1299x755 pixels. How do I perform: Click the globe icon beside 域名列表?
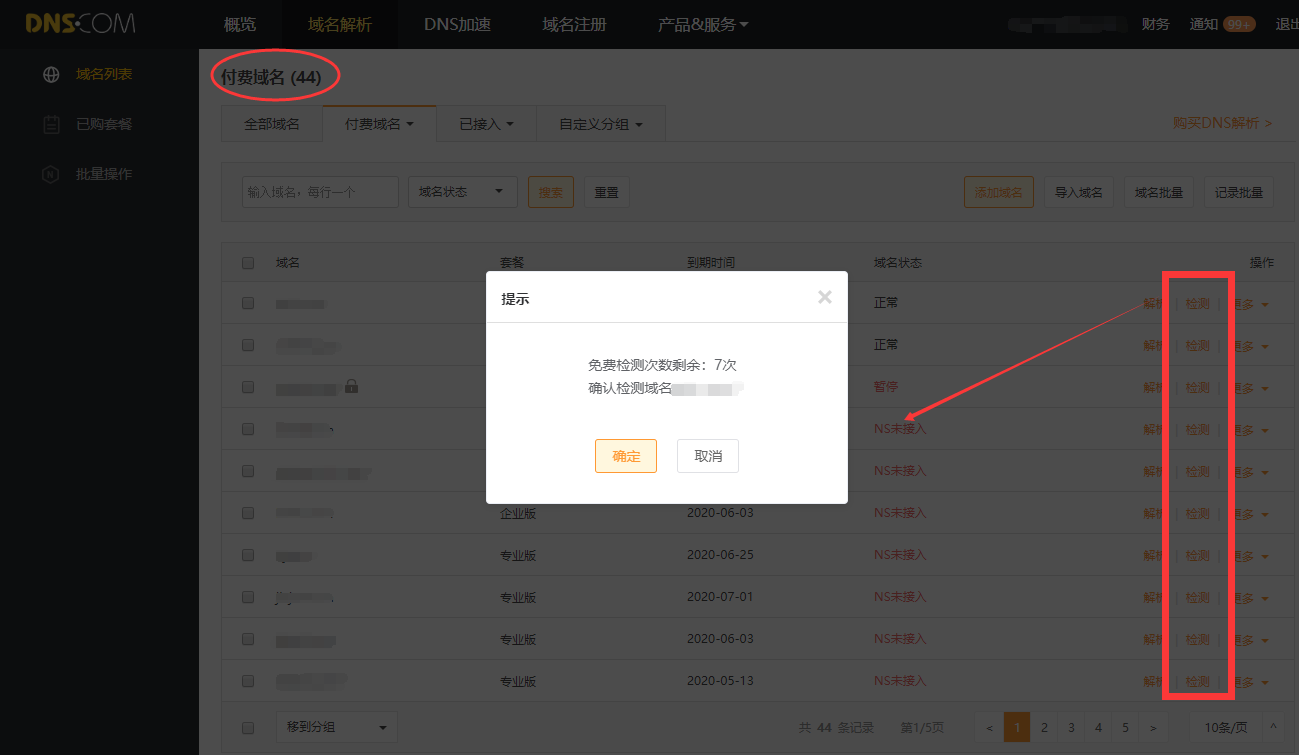pos(51,74)
